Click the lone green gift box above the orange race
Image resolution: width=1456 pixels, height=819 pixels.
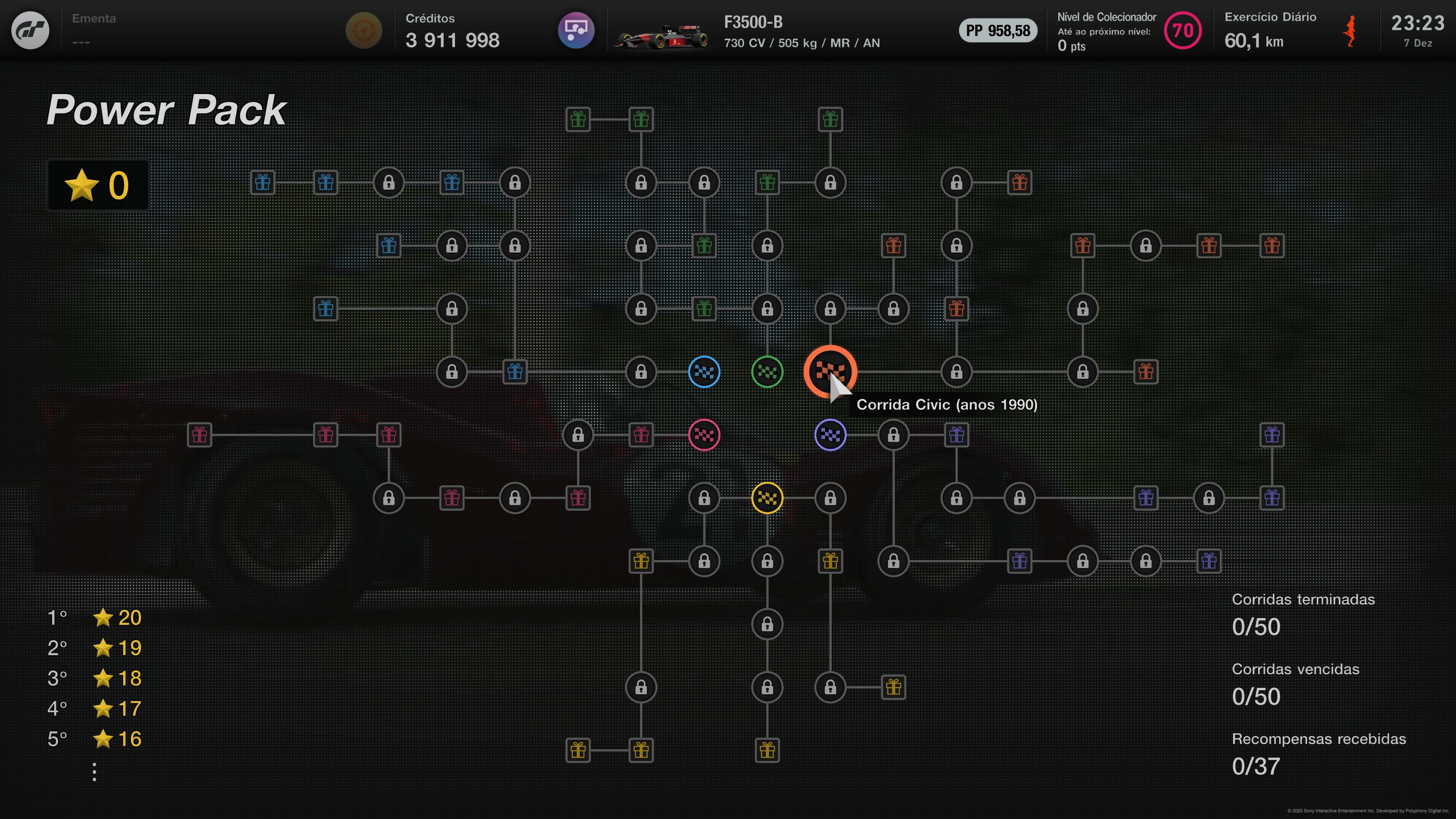[x=830, y=119]
